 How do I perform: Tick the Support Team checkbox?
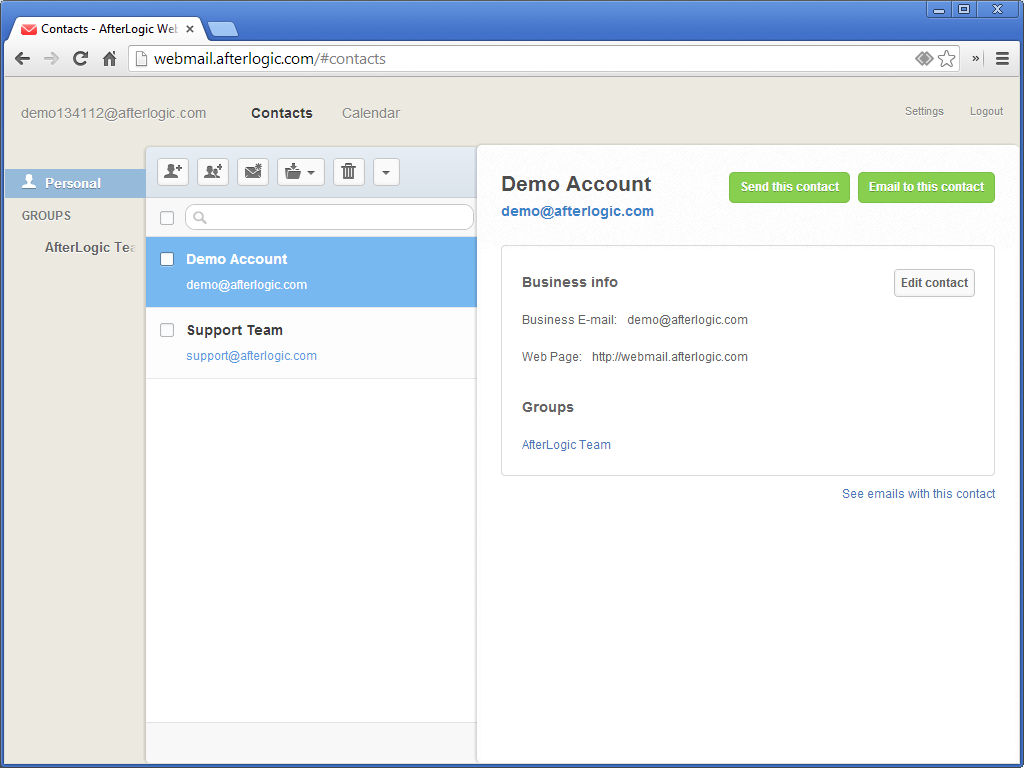(x=167, y=330)
